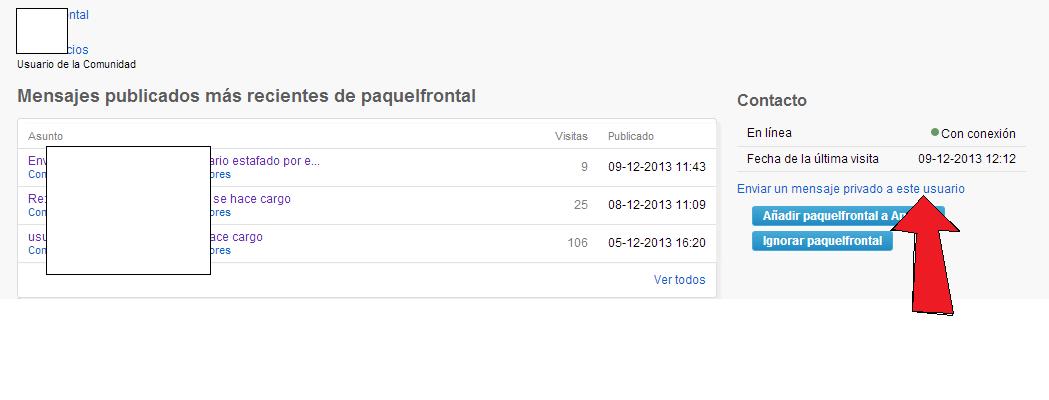Click the Ignorar paquelfrontal button
1049x400 pixels.
tap(822, 241)
